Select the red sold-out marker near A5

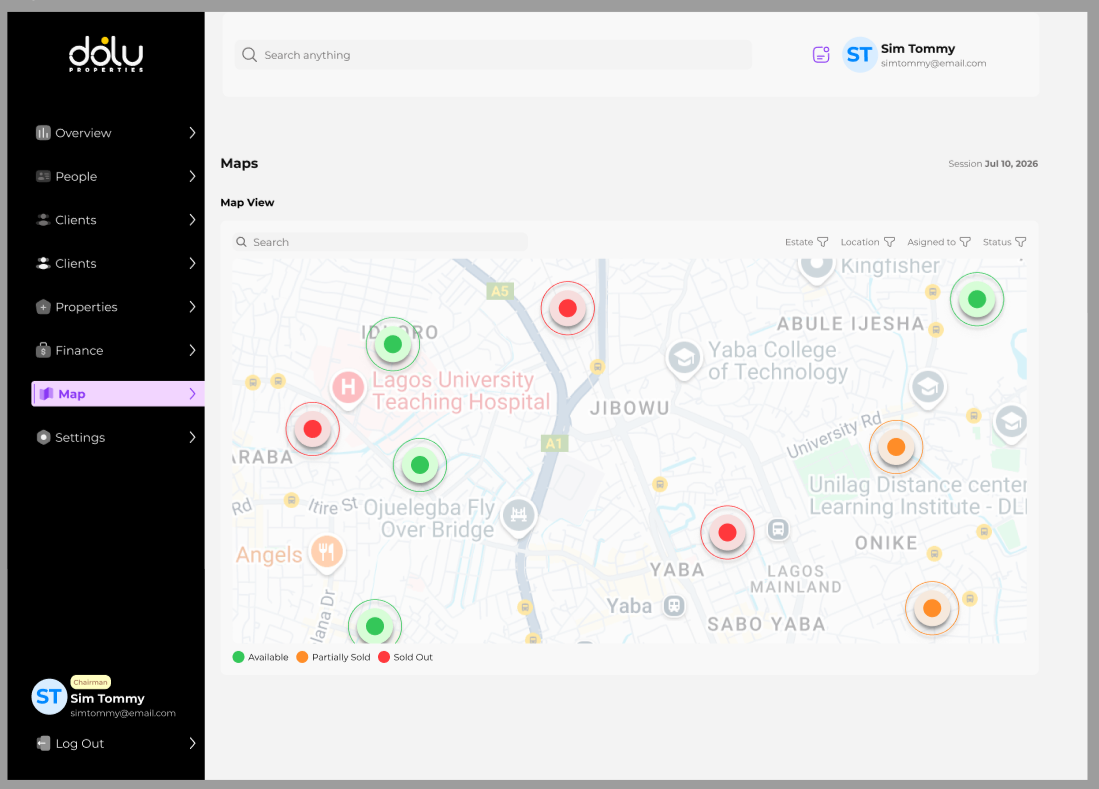tap(568, 308)
